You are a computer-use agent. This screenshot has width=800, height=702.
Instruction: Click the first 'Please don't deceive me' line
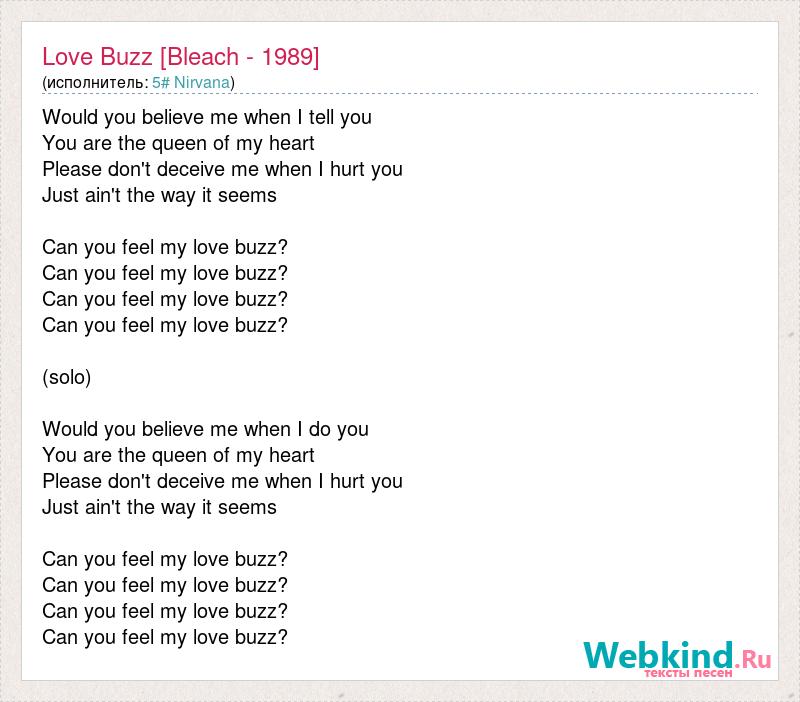coord(222,169)
